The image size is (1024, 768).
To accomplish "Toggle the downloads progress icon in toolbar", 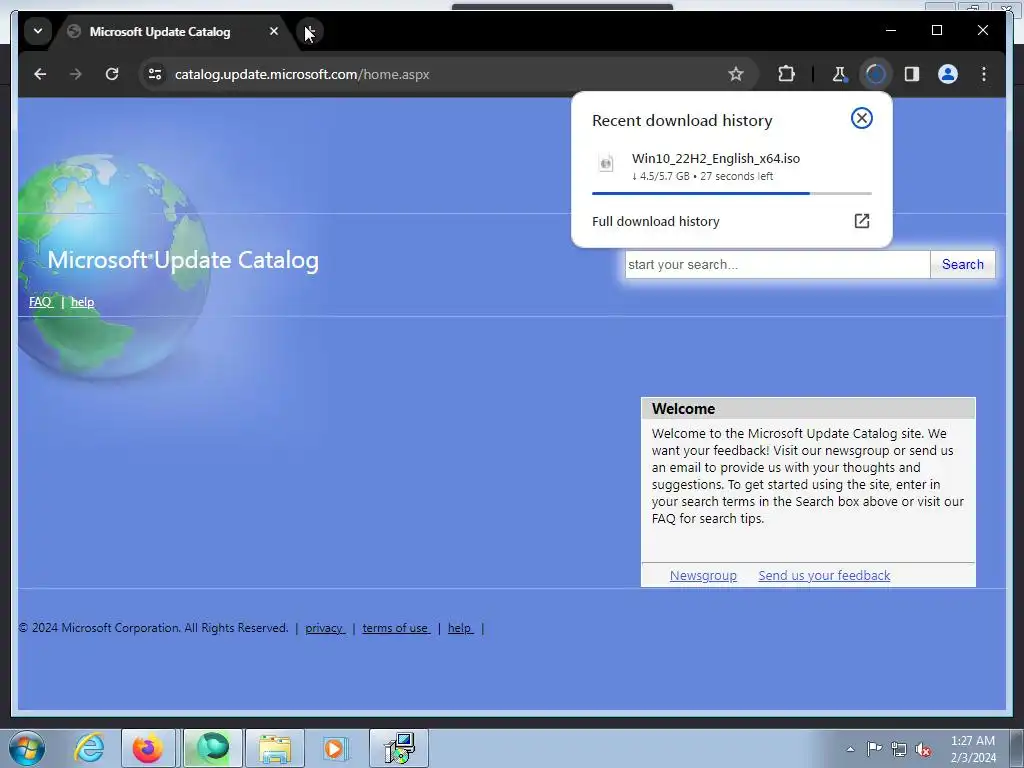I will coord(876,74).
